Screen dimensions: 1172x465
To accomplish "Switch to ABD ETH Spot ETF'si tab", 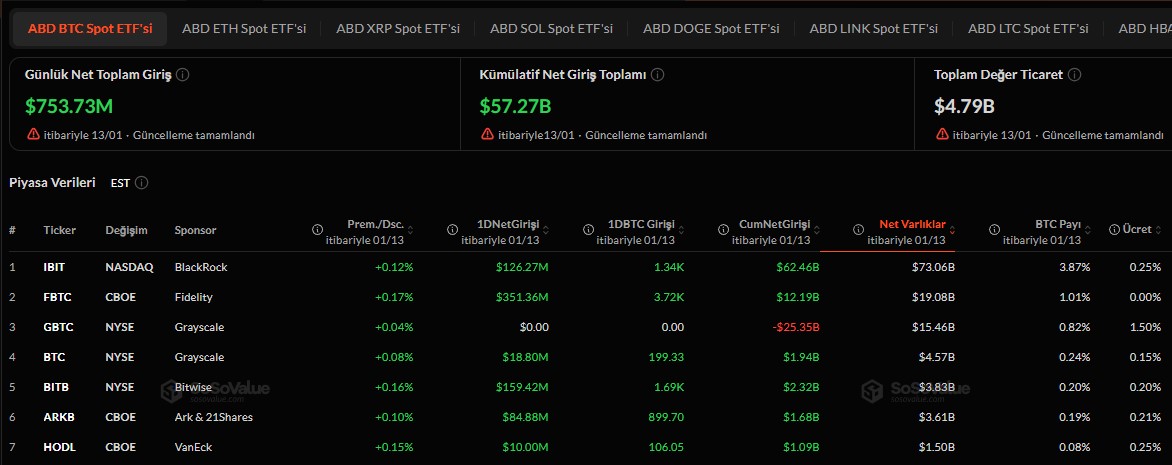I will [x=243, y=29].
